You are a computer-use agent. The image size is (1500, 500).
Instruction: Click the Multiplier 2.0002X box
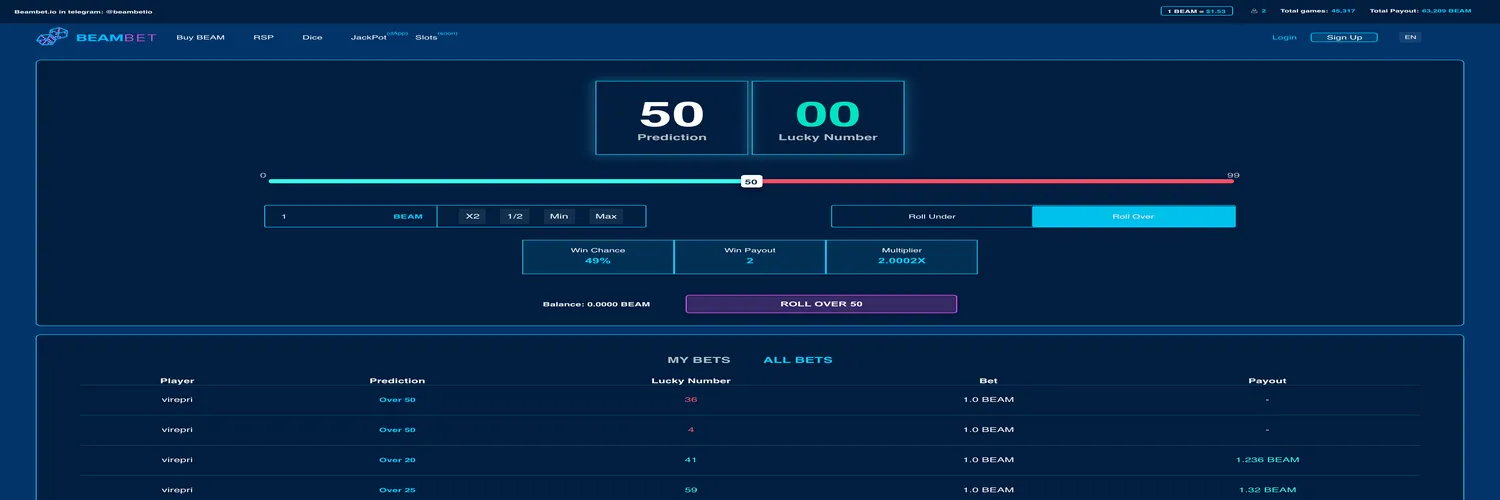902,256
